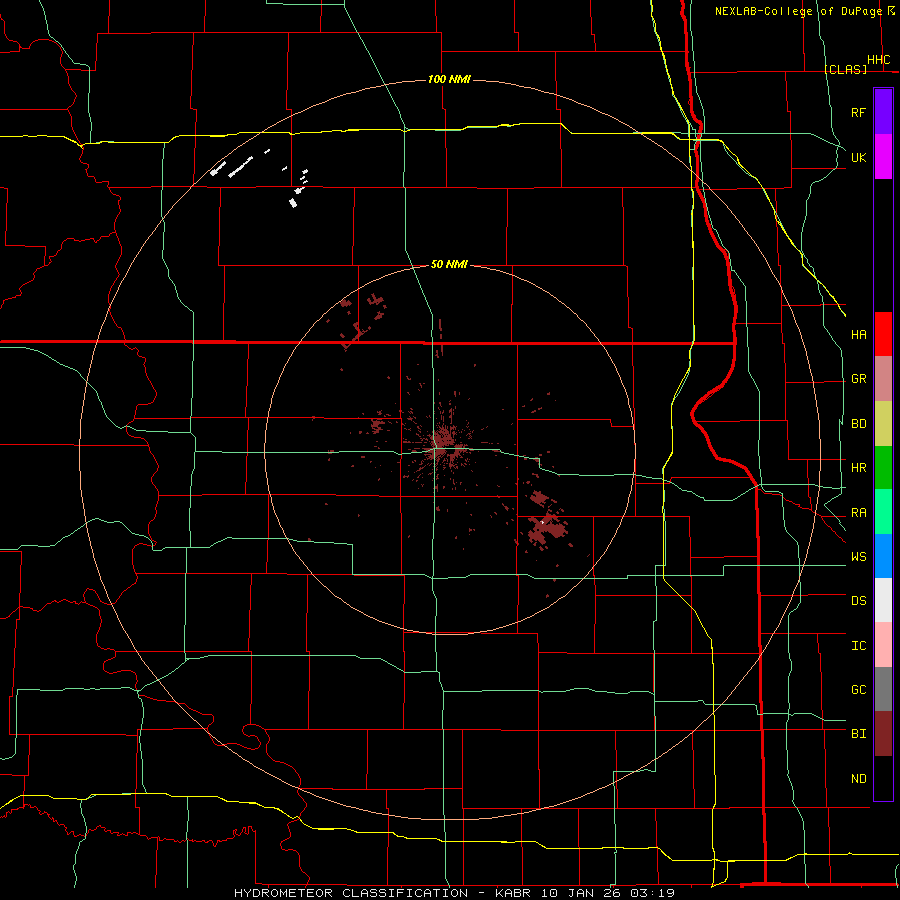Click the HA red legend swatch
The image size is (900, 900).
click(x=883, y=334)
